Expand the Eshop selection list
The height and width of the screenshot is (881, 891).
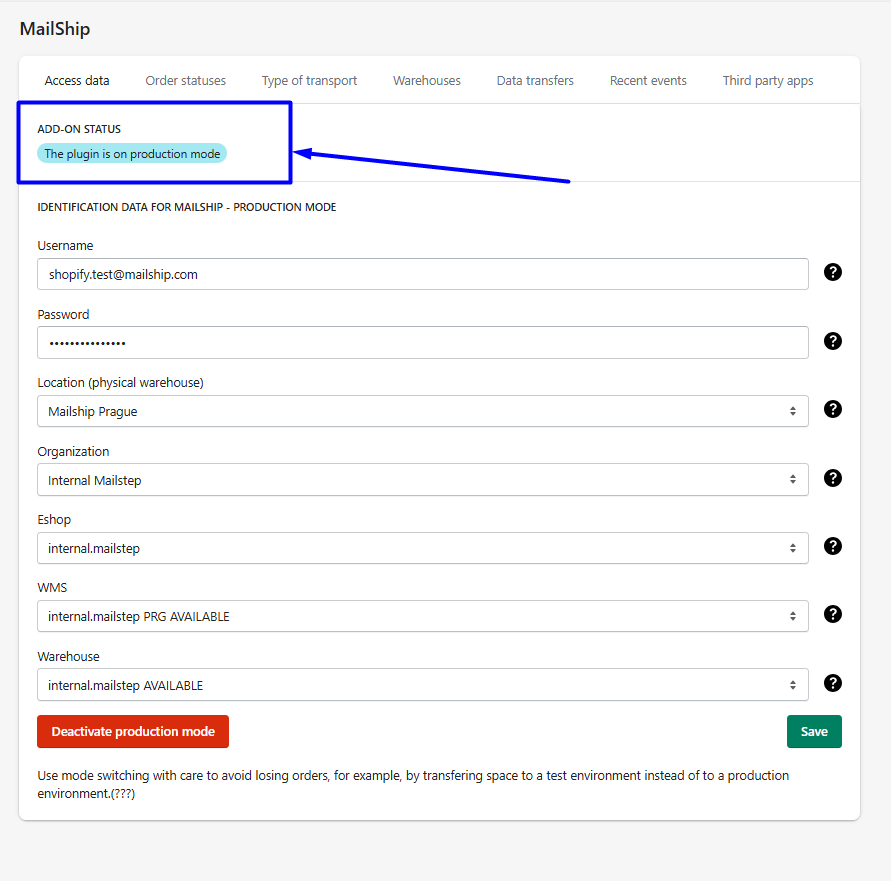point(422,548)
